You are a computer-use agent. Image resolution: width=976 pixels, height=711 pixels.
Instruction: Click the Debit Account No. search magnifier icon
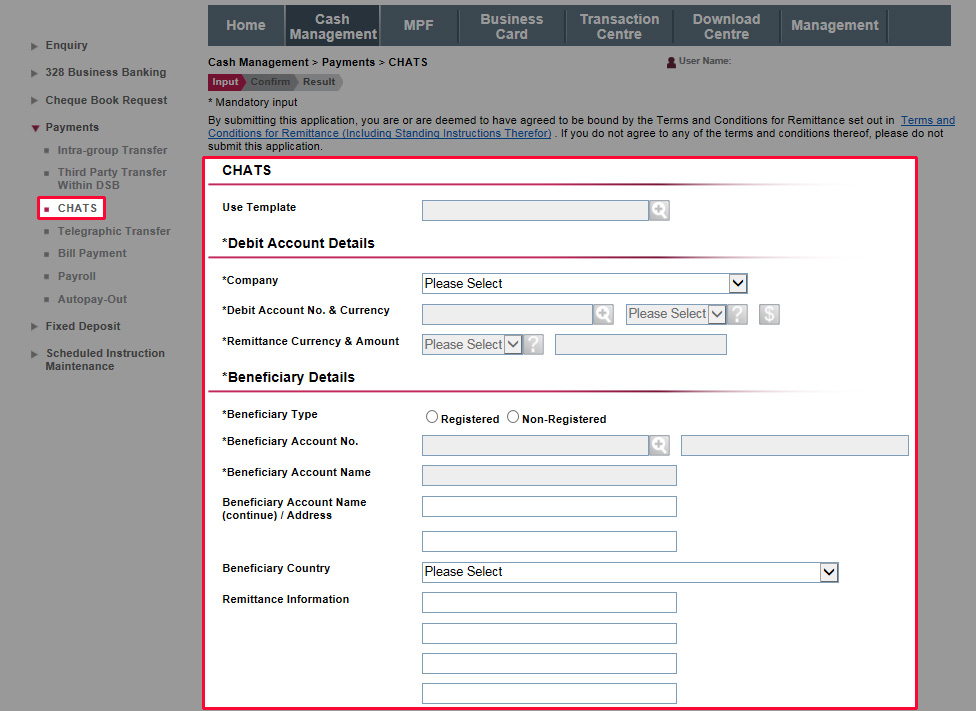click(x=603, y=314)
